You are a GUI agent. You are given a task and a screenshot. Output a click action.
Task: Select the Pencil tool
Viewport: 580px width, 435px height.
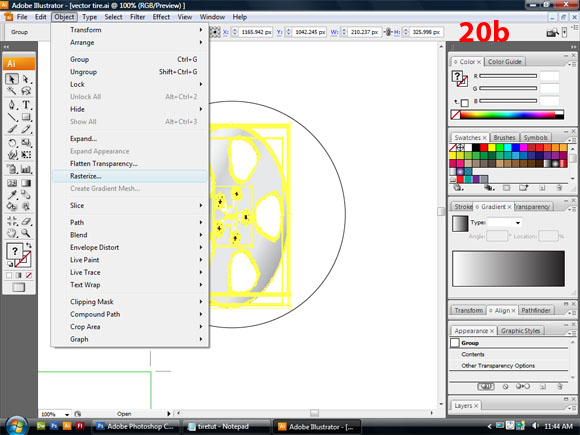[26, 129]
